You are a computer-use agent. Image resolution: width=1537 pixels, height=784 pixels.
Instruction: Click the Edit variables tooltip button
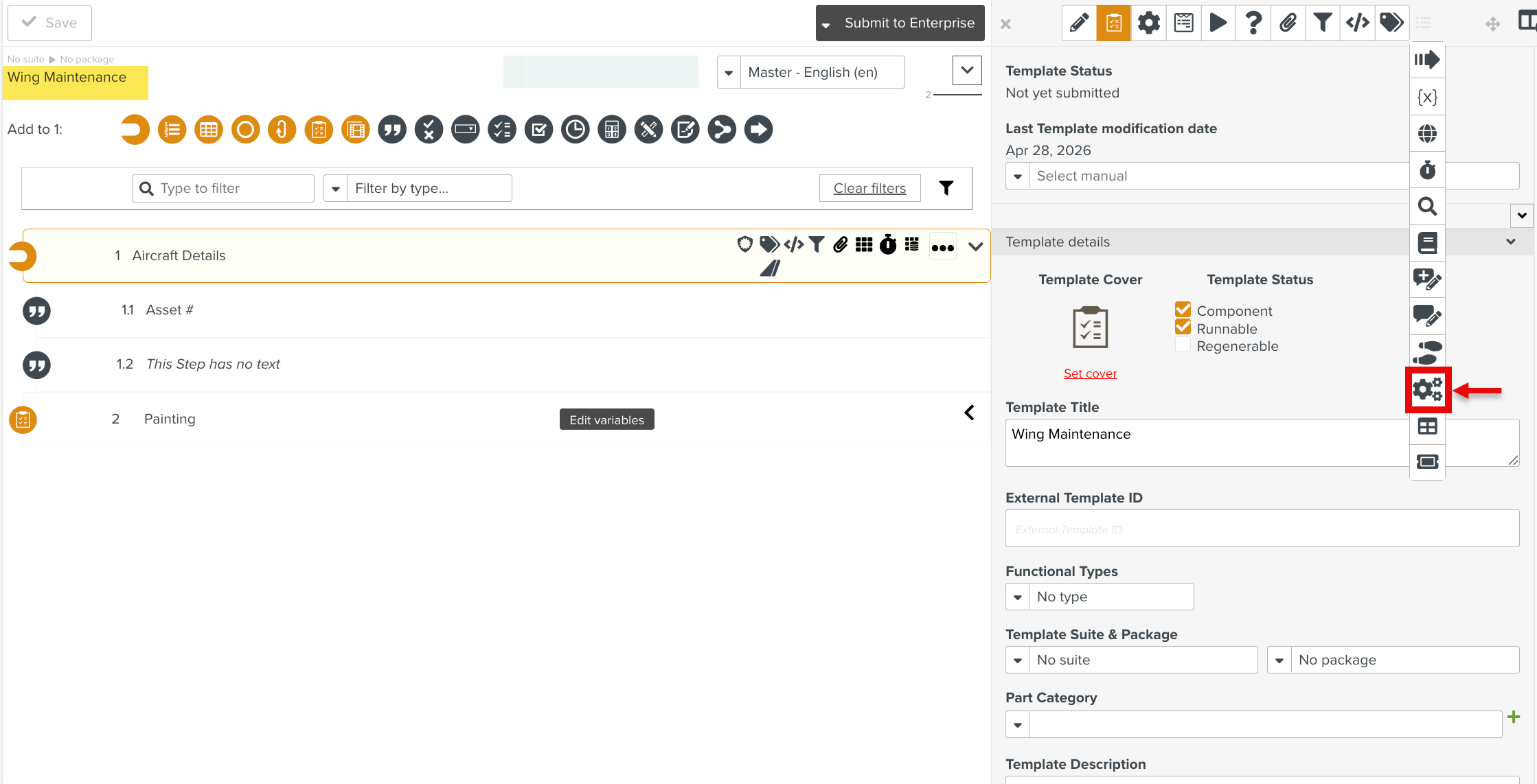pos(606,419)
